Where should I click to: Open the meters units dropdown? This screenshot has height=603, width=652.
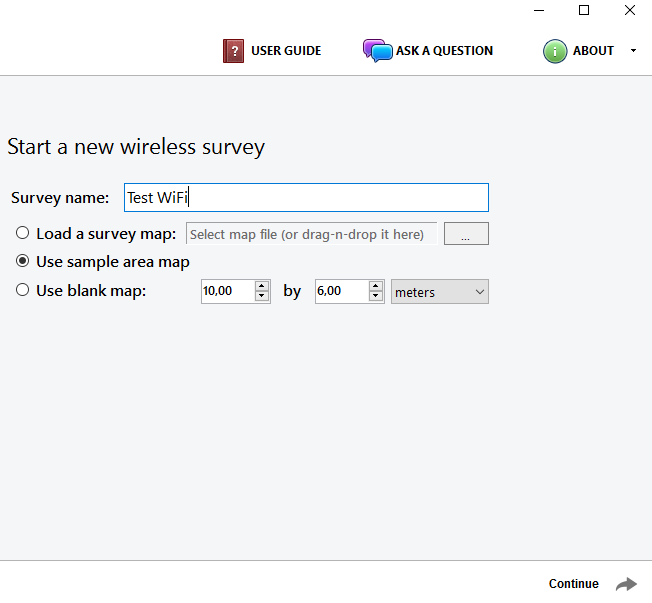tap(440, 292)
